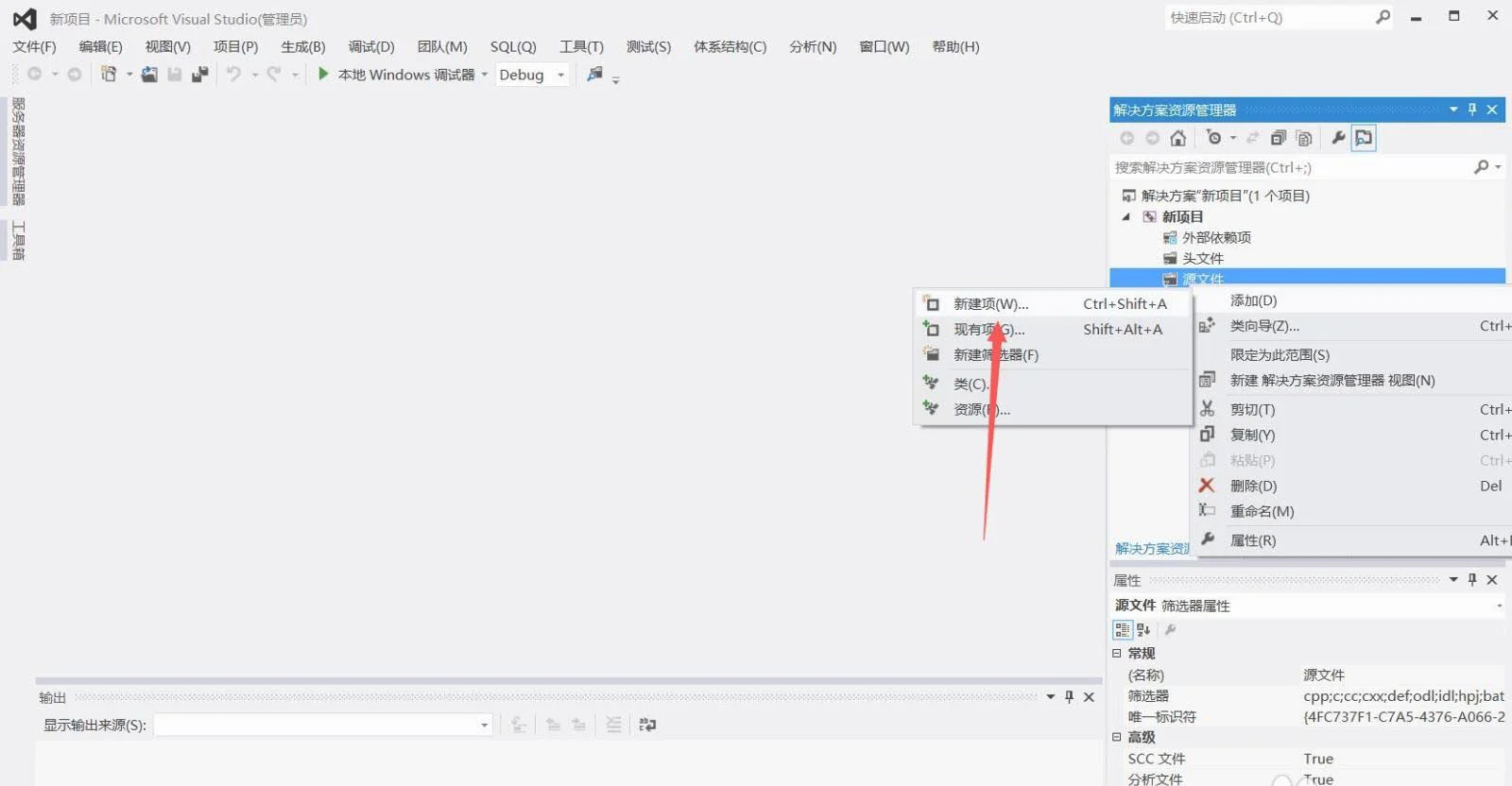Select 删除(D) in context menu
The height and width of the screenshot is (786, 1512).
point(1353,486)
